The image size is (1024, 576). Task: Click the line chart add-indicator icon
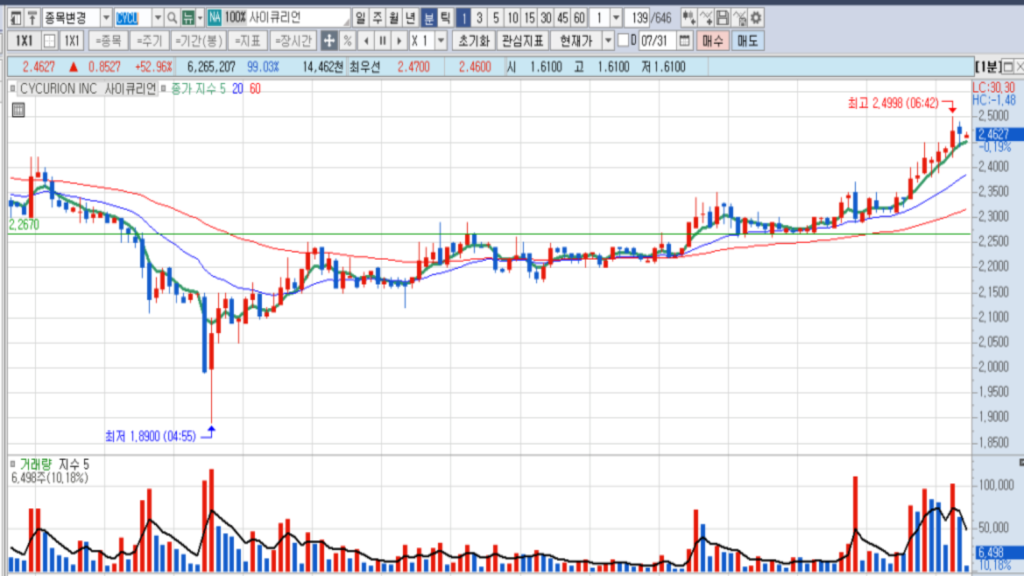click(705, 18)
